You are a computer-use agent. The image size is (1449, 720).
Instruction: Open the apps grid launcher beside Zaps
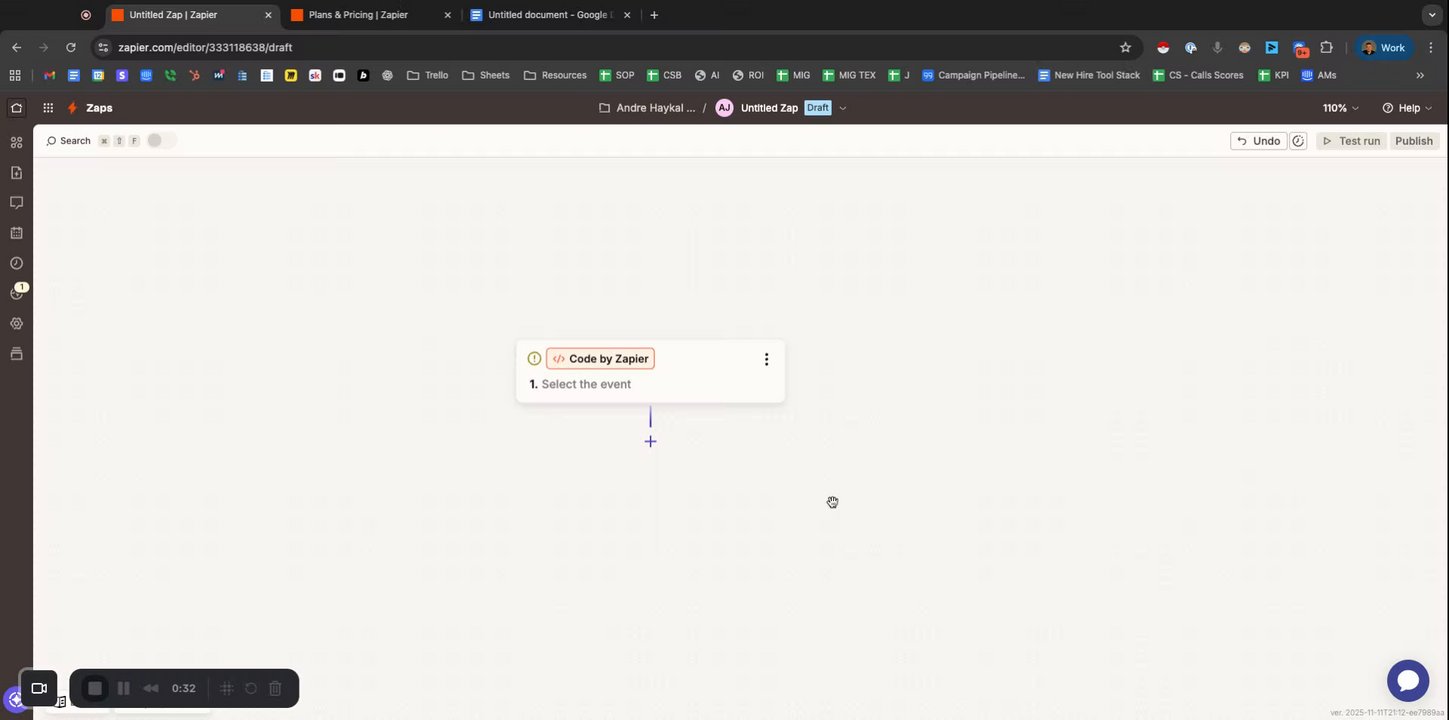click(x=48, y=108)
